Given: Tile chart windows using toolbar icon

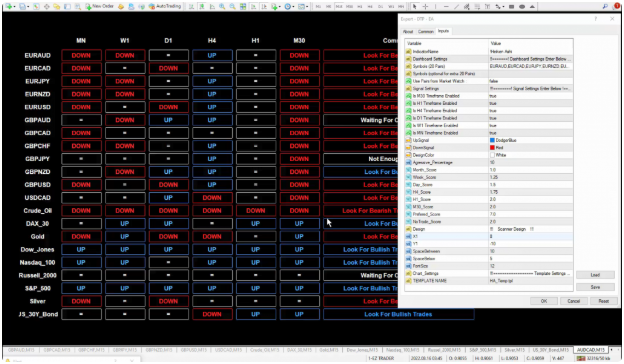Looking at the screenshot, I should pyautogui.click(x=243, y=6).
